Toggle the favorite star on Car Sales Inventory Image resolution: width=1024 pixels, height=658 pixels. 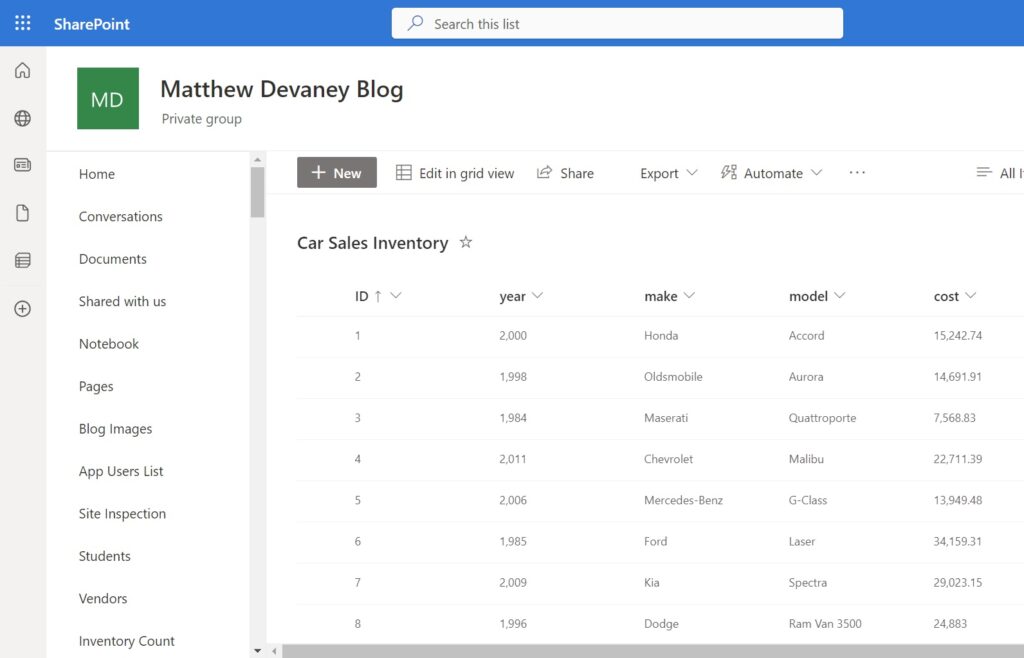(465, 241)
